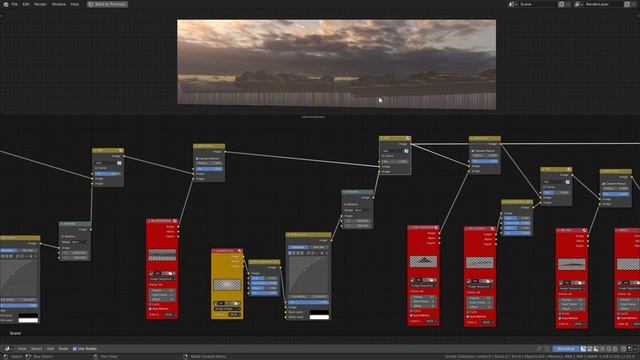Select the third channel icon right of Backdrop

click(x=596, y=349)
